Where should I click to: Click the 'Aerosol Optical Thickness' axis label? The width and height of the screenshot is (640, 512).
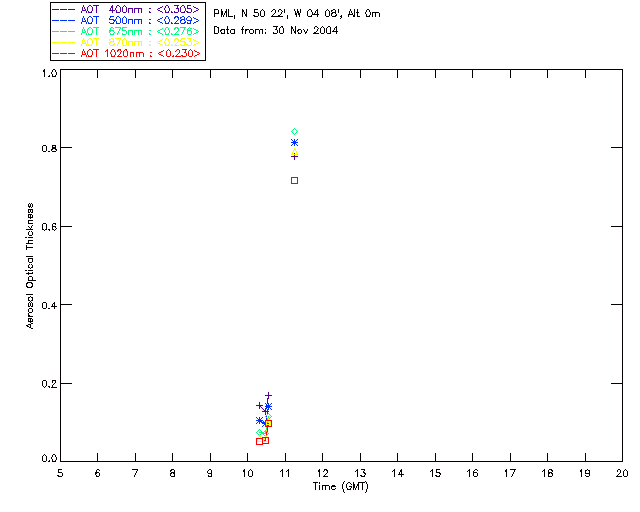pos(30,266)
